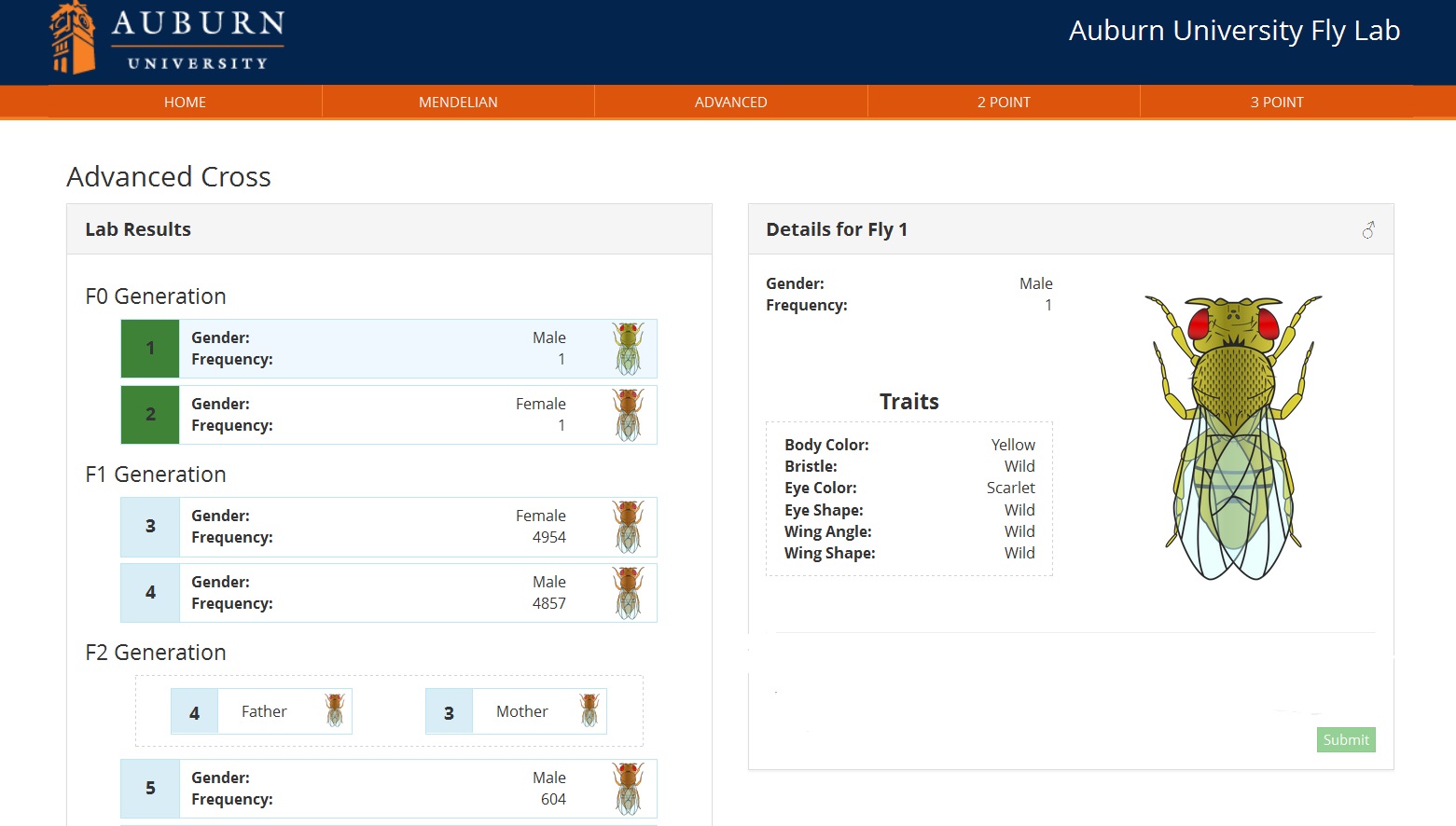Click the male symbol in Details header
Image resolution: width=1456 pixels, height=826 pixels.
(x=1367, y=229)
